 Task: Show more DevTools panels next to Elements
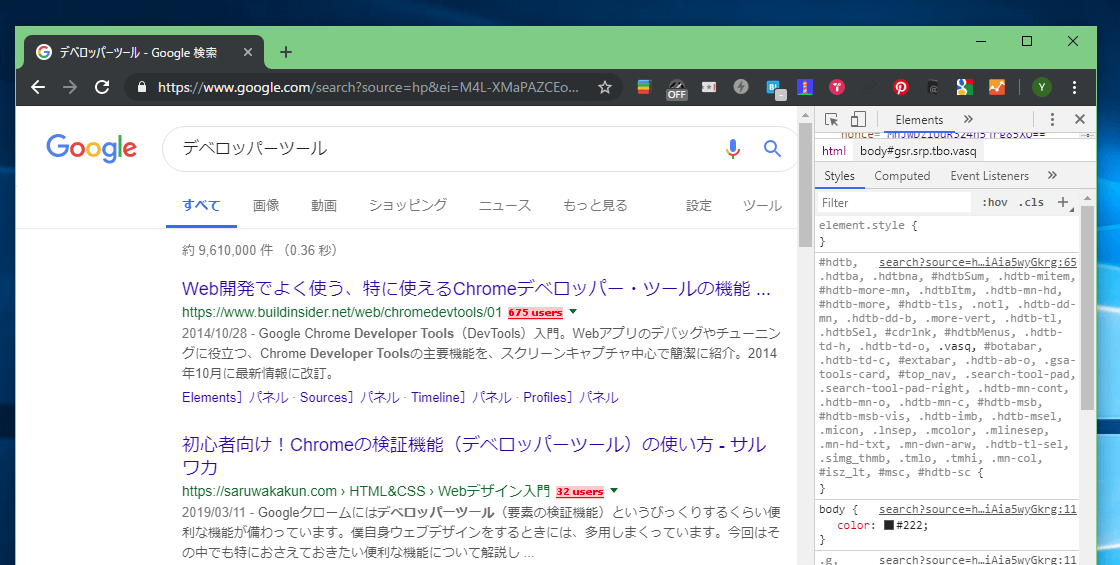[x=968, y=119]
